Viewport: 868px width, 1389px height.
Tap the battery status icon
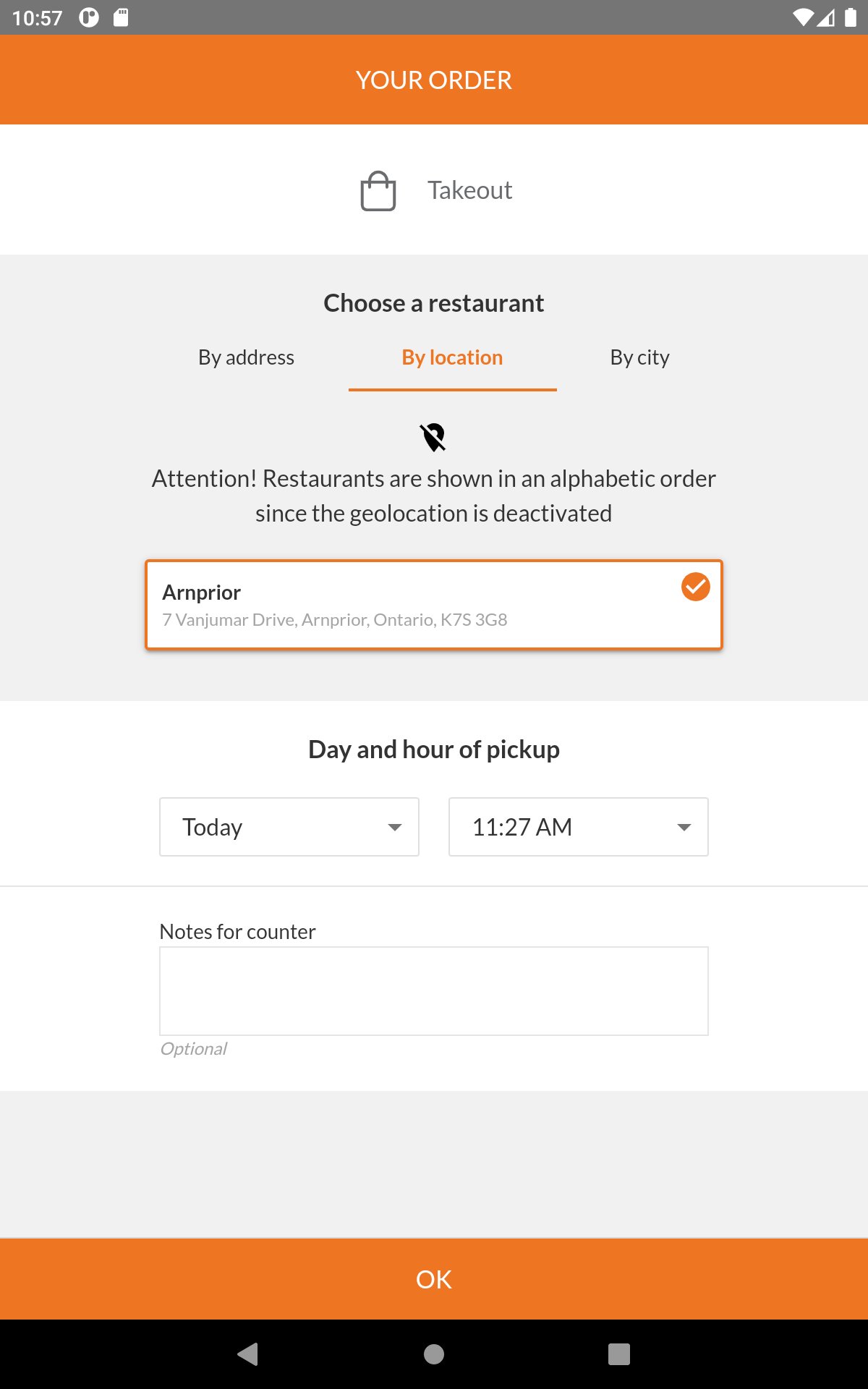coord(851,17)
